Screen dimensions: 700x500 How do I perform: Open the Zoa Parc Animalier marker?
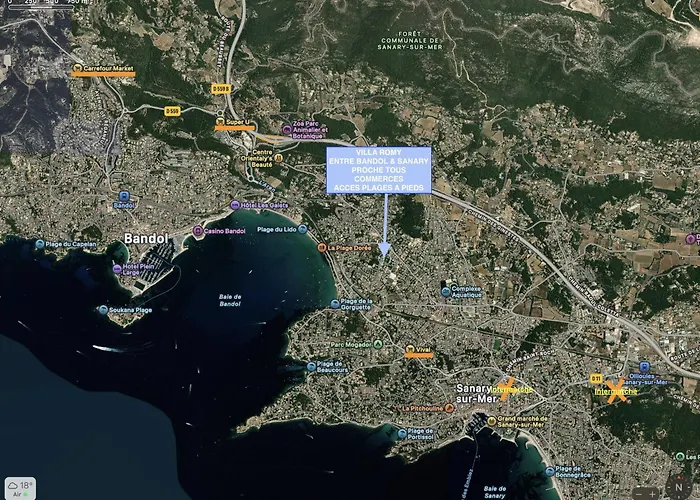[287, 128]
